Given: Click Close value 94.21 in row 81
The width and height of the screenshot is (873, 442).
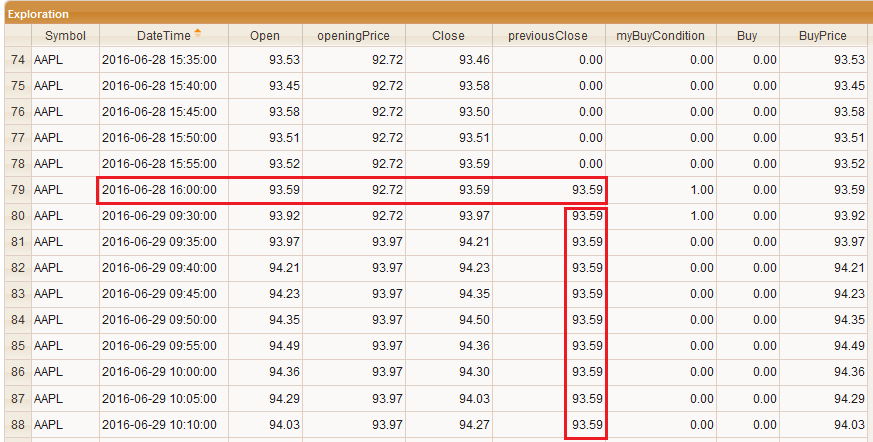Looking at the screenshot, I should (x=474, y=242).
